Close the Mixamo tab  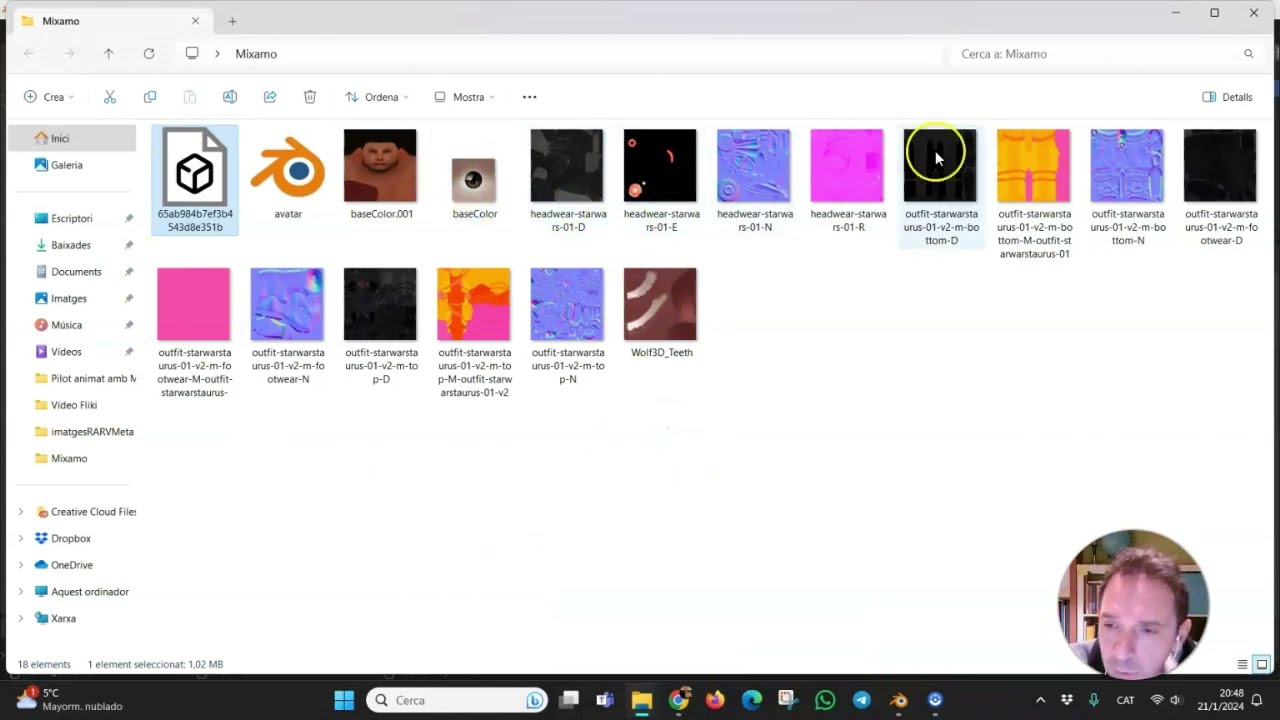[195, 21]
